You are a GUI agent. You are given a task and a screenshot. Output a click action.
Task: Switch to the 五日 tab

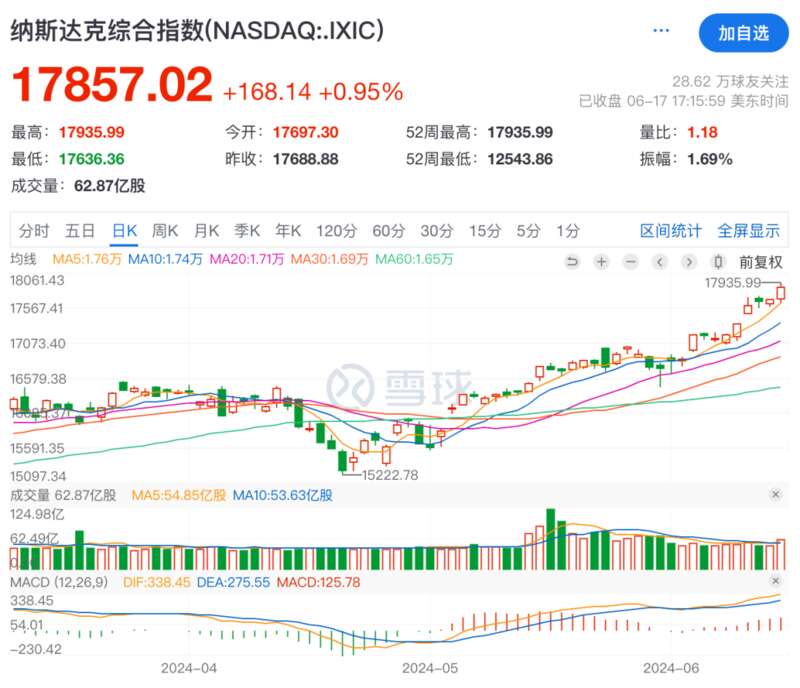(80, 231)
